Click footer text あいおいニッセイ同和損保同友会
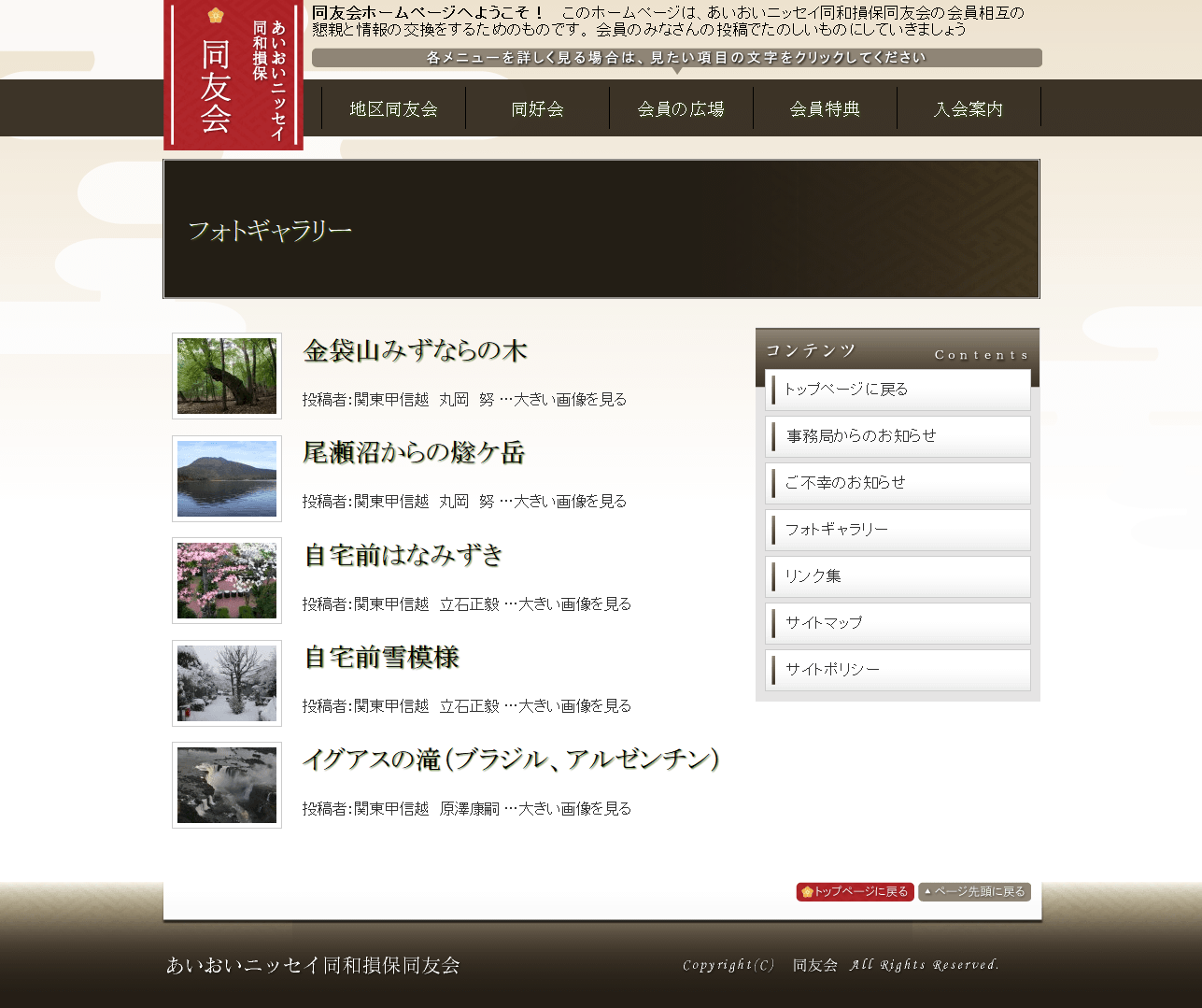The height and width of the screenshot is (1008, 1202). [313, 965]
